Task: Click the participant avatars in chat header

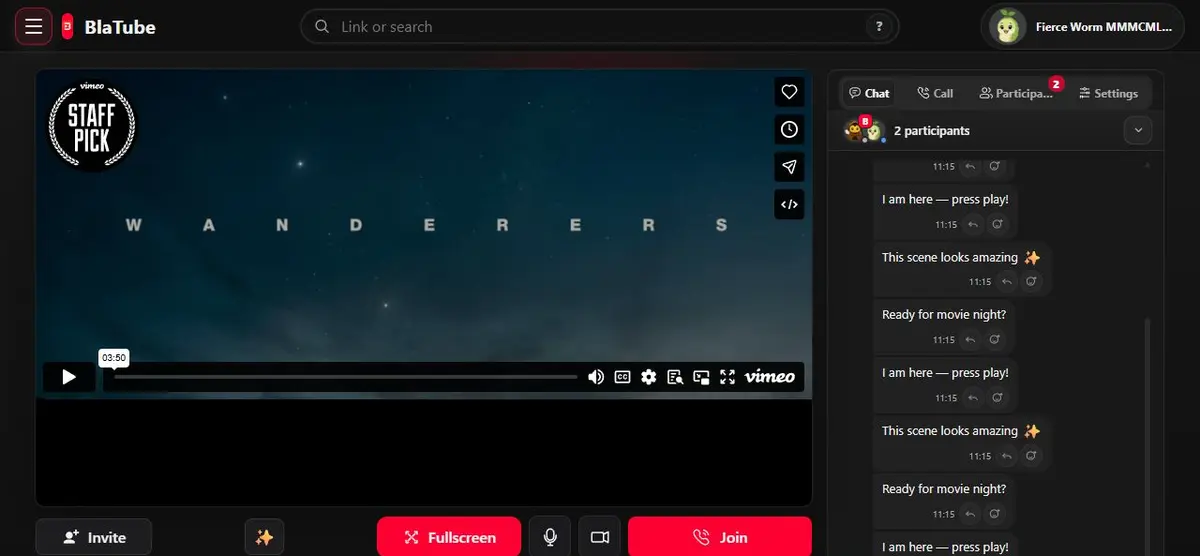Action: click(x=865, y=131)
